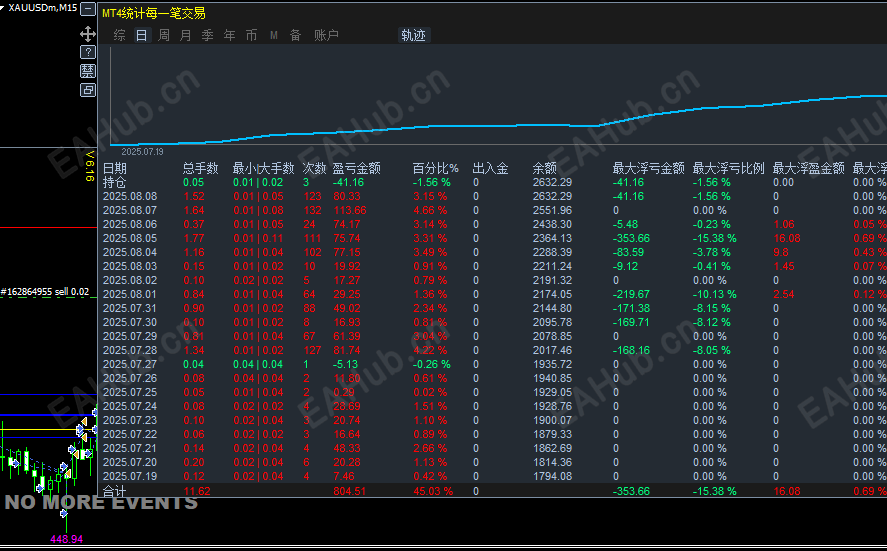Collapse panel with minus button beside XAUUSDm
887x551 pixels.
tap(88, 8)
